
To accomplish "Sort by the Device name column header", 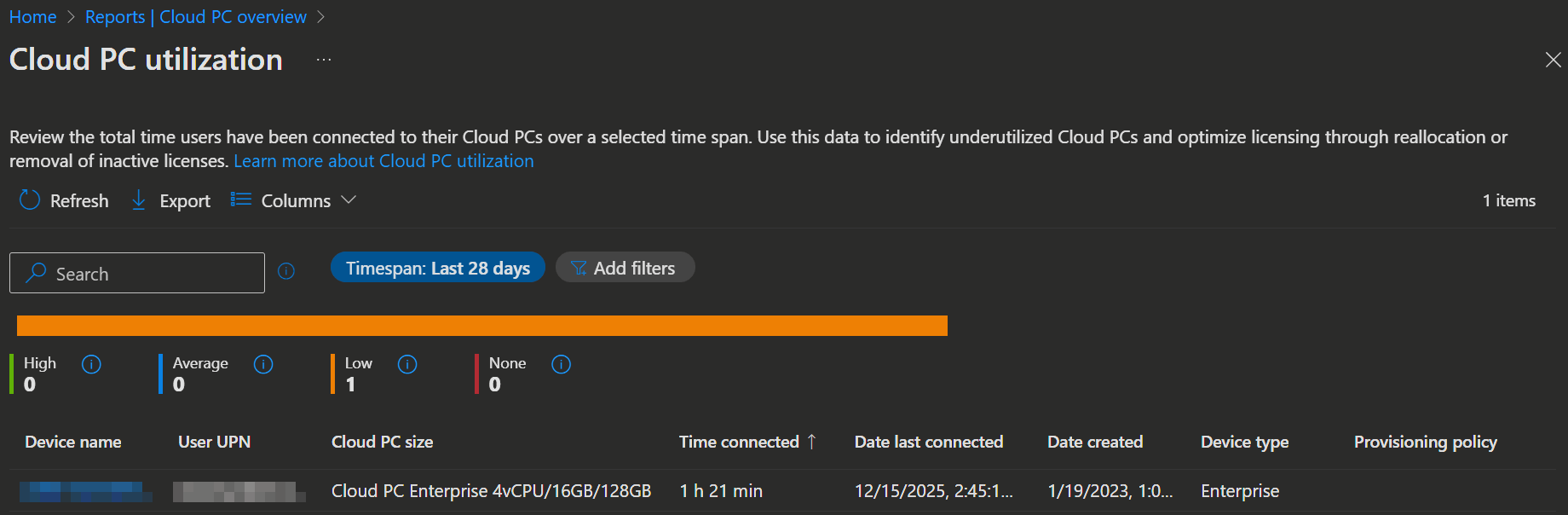I will (73, 442).
